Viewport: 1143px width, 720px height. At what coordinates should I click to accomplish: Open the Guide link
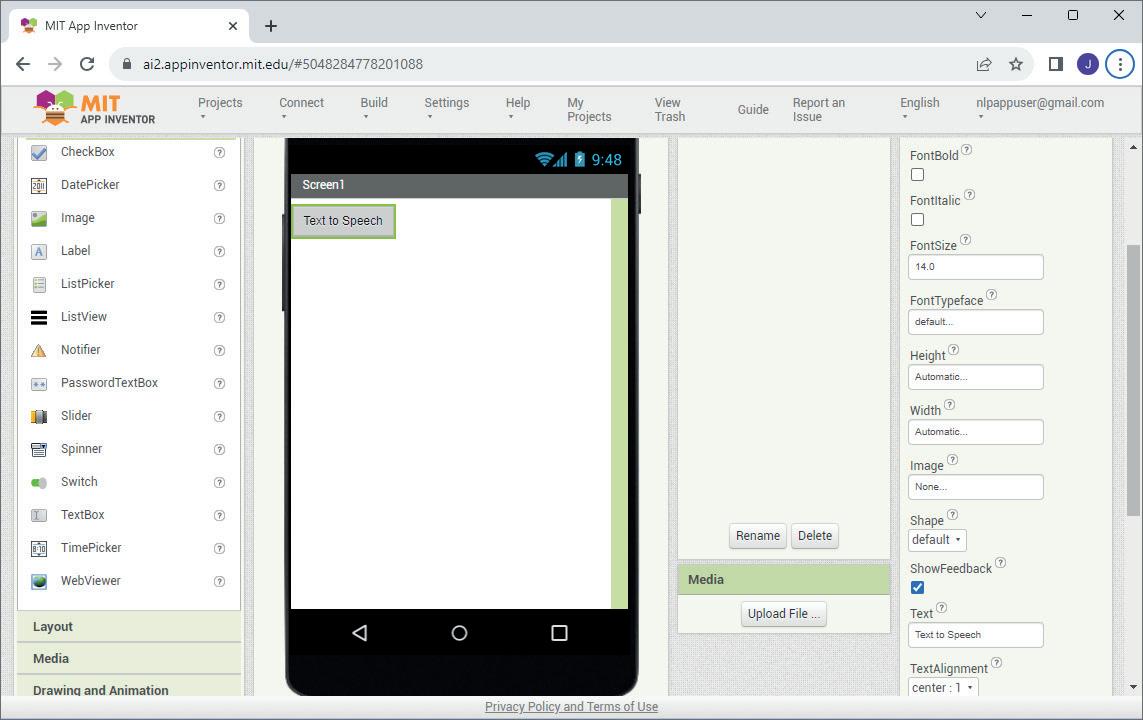753,109
